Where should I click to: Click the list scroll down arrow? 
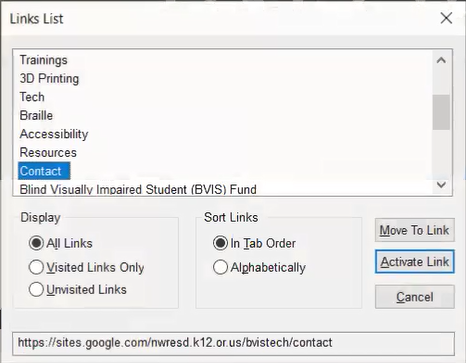(441, 185)
